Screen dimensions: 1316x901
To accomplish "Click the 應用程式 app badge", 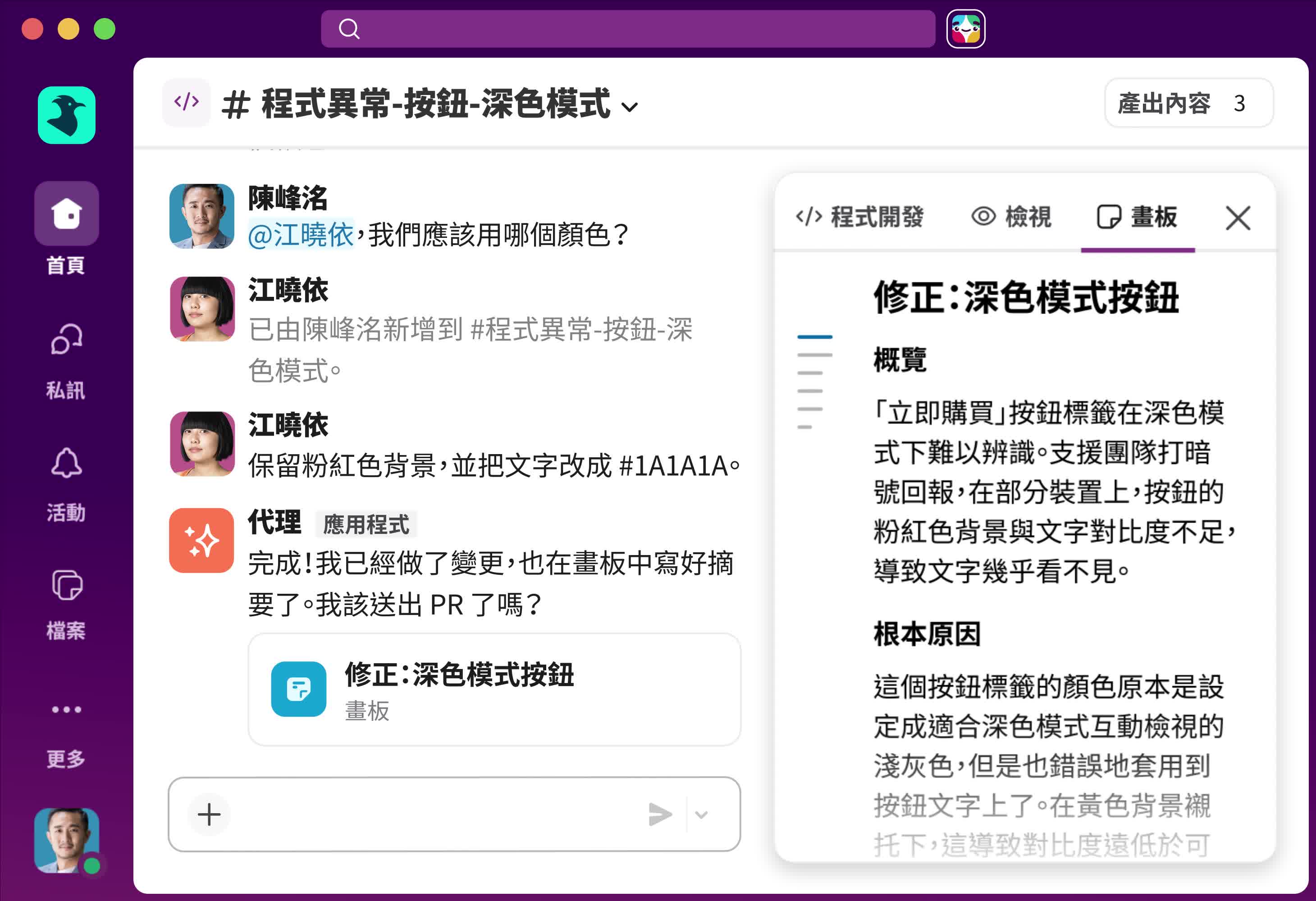I will (x=366, y=524).
